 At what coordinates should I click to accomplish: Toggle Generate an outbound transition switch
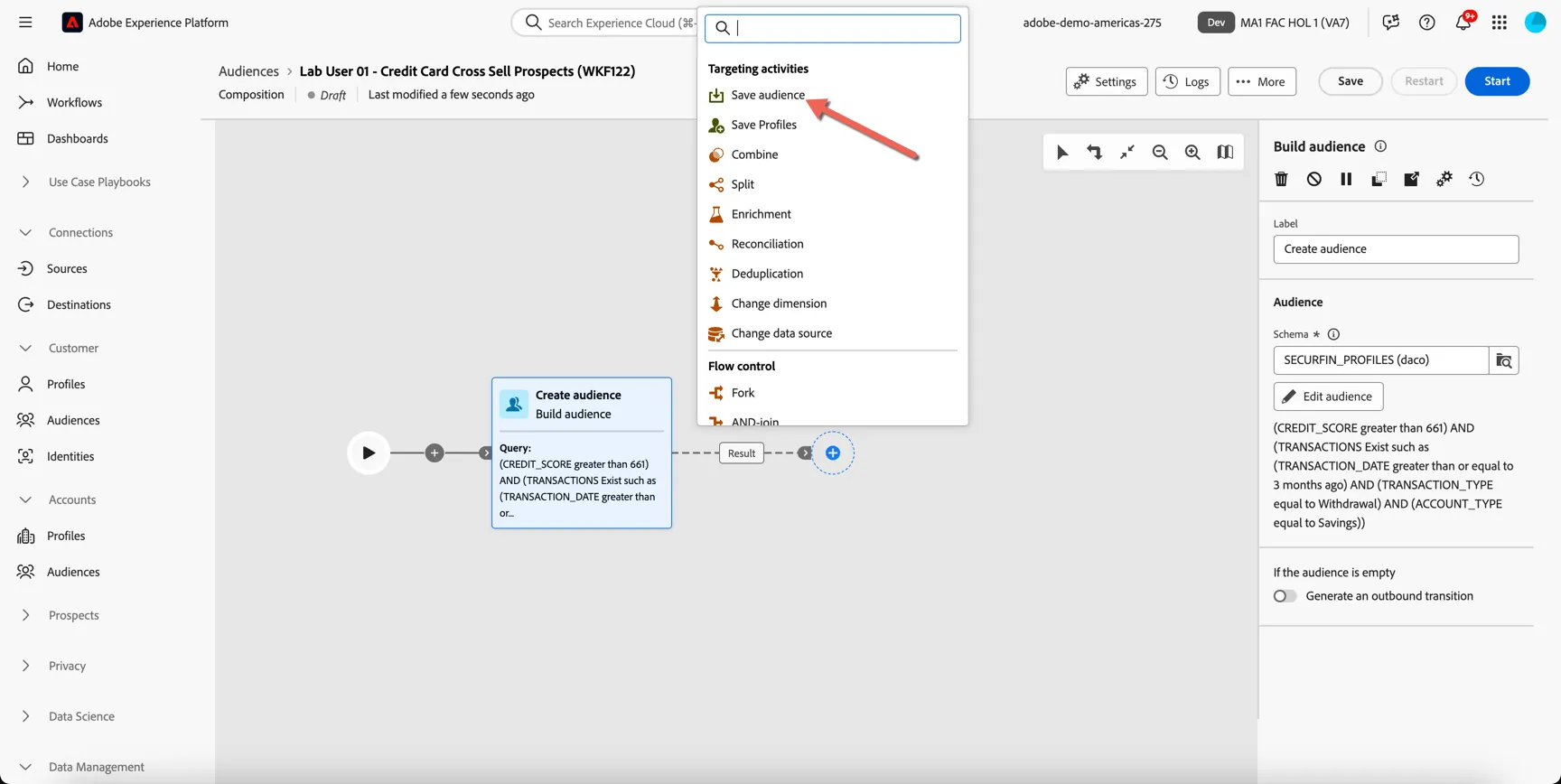coord(1285,596)
